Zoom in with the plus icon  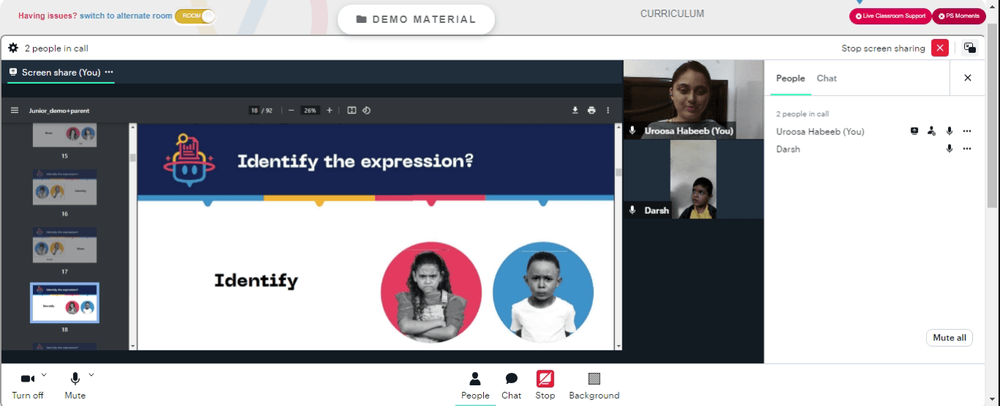(x=329, y=110)
